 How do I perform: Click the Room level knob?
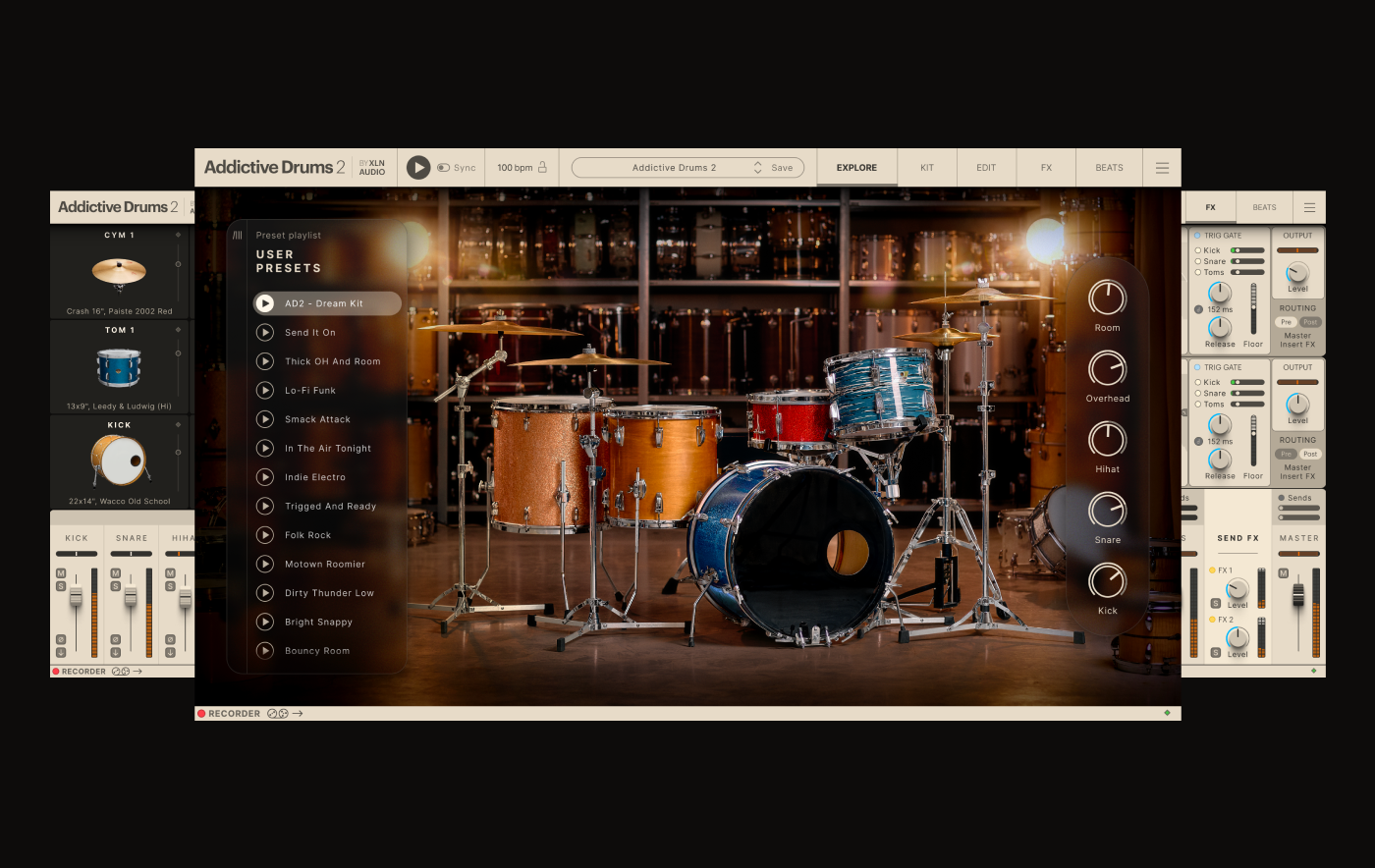[1107, 298]
